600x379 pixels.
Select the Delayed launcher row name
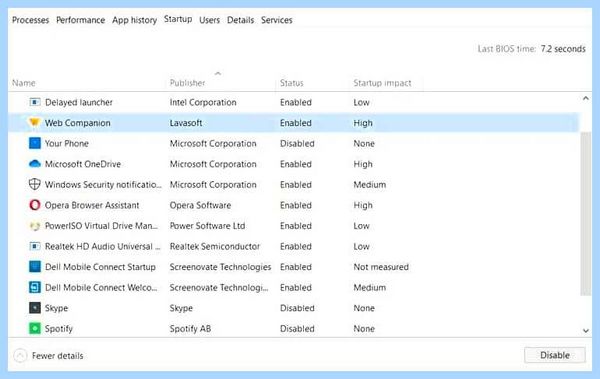tap(79, 102)
